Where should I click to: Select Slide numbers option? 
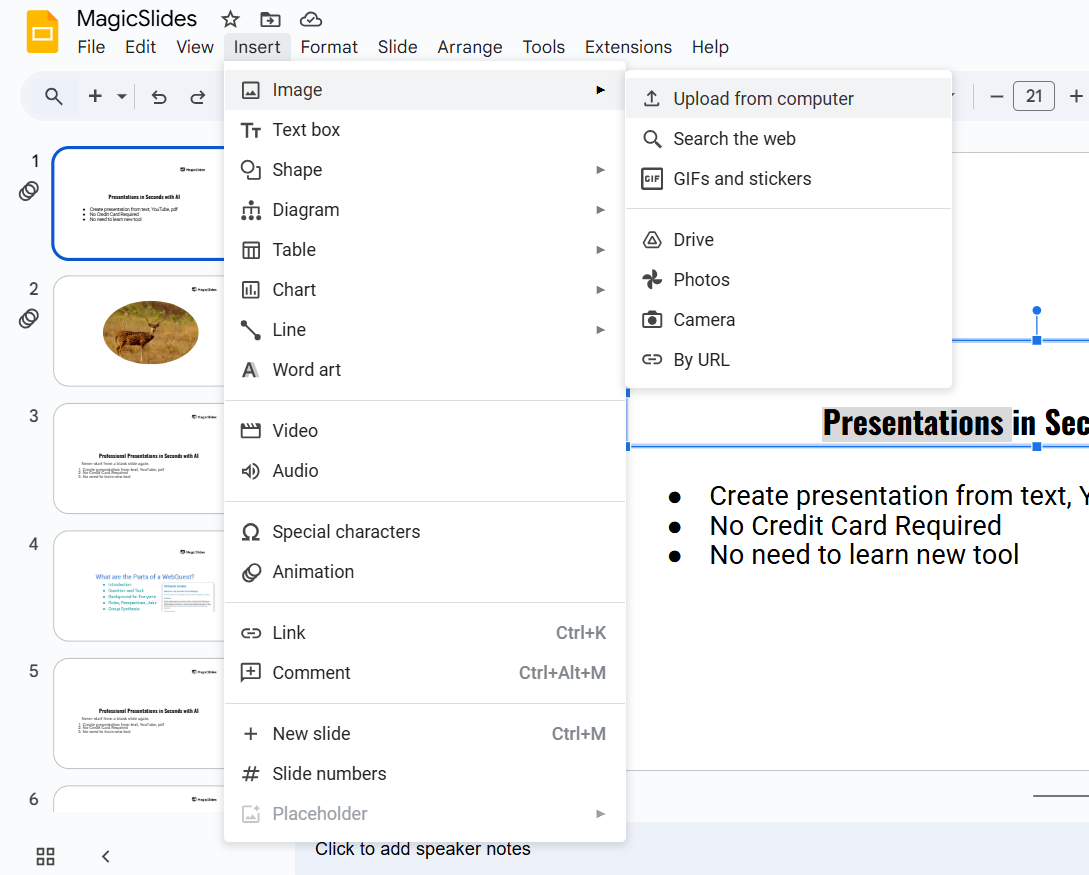(x=425, y=774)
